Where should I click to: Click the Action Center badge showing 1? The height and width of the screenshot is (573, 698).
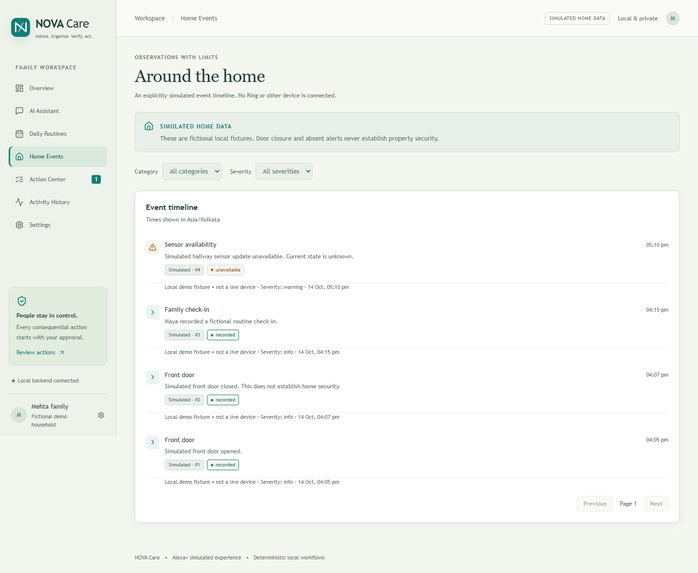96,179
